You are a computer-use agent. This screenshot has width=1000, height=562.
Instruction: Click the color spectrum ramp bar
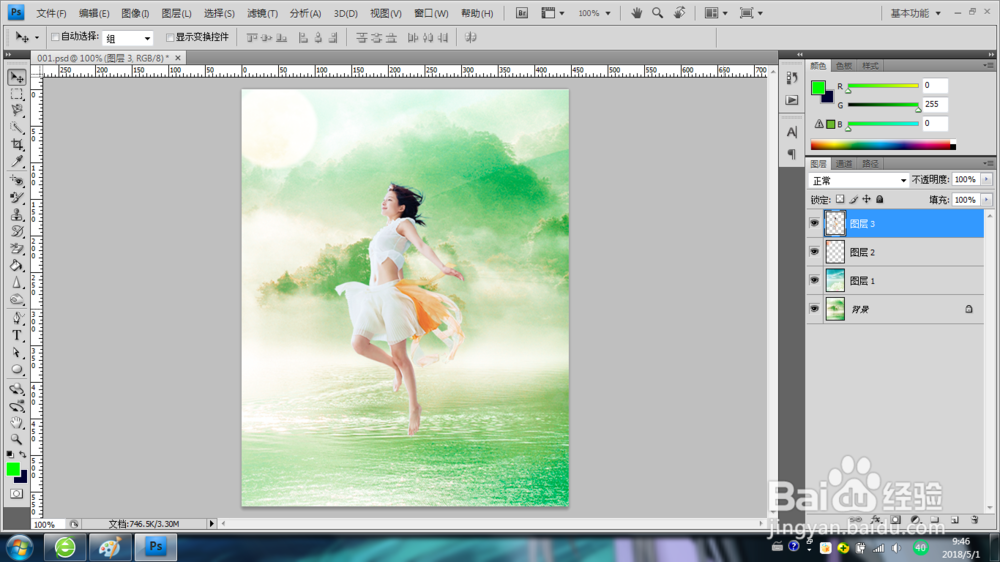click(883, 145)
